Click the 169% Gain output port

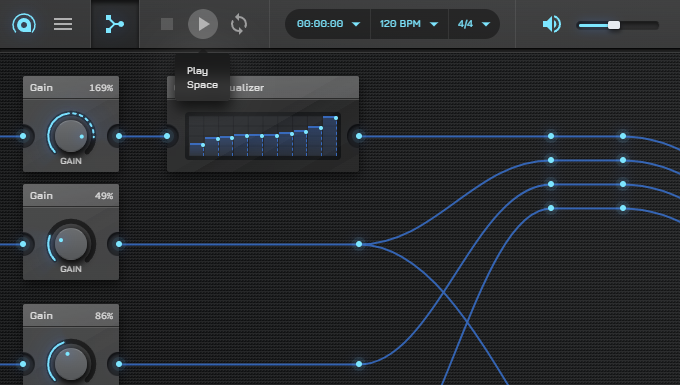pos(119,136)
